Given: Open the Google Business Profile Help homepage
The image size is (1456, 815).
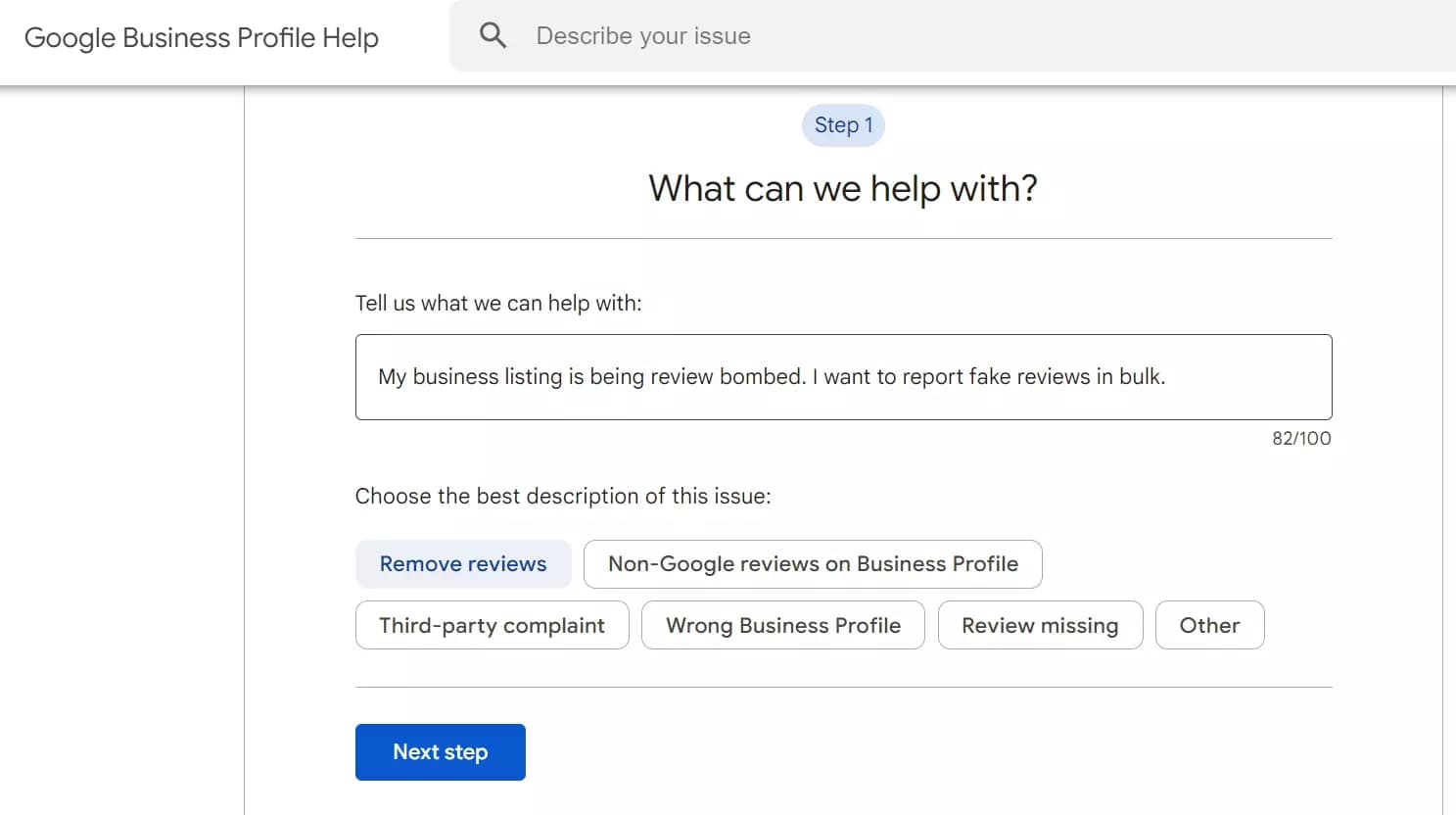Looking at the screenshot, I should tap(202, 37).
